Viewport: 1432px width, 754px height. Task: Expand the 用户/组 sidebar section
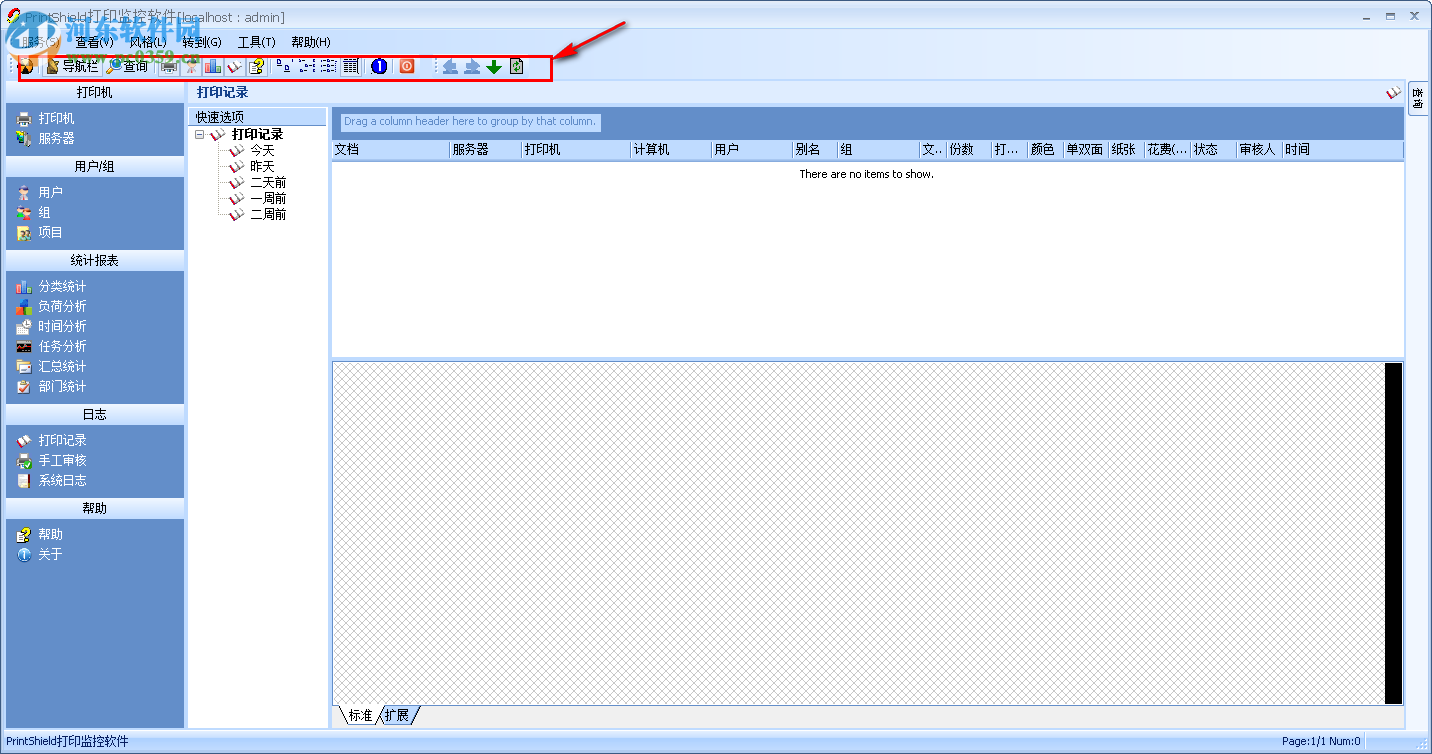(95, 166)
